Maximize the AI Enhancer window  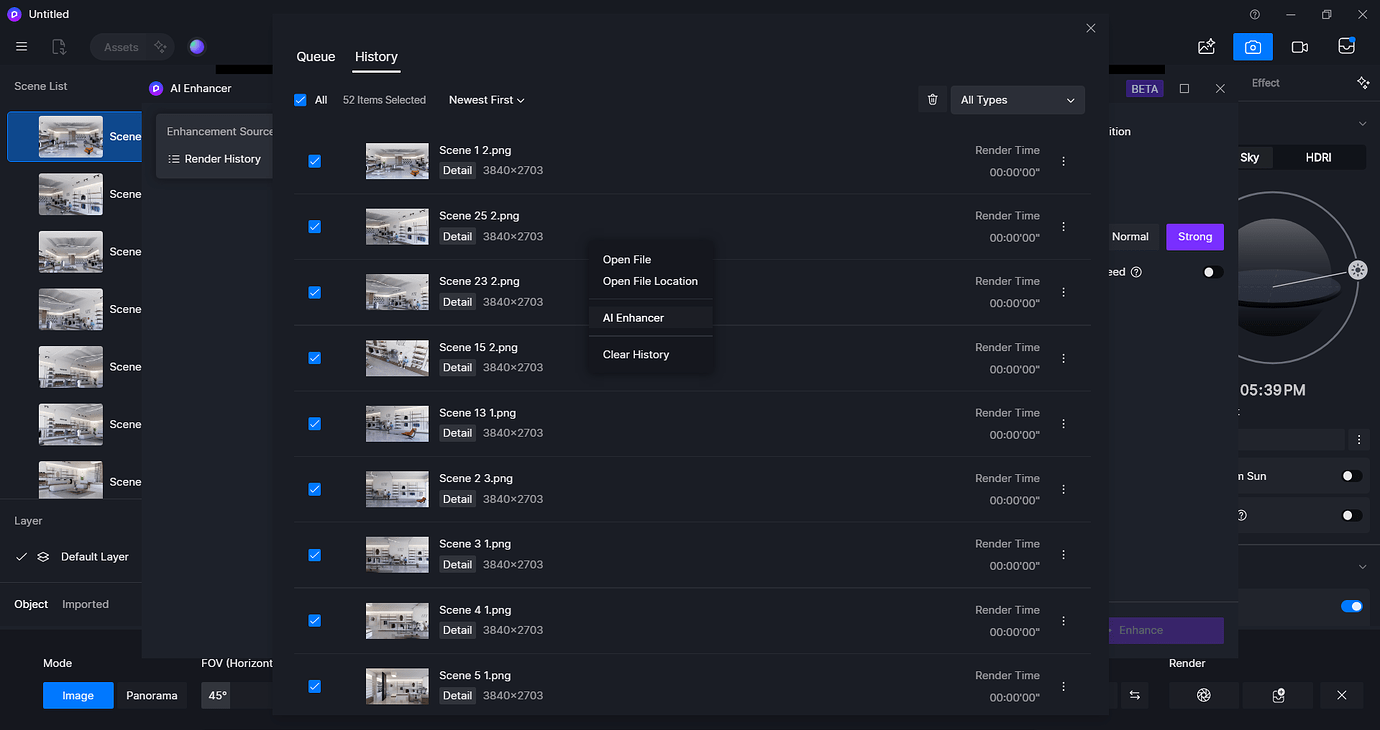pyautogui.click(x=1185, y=89)
